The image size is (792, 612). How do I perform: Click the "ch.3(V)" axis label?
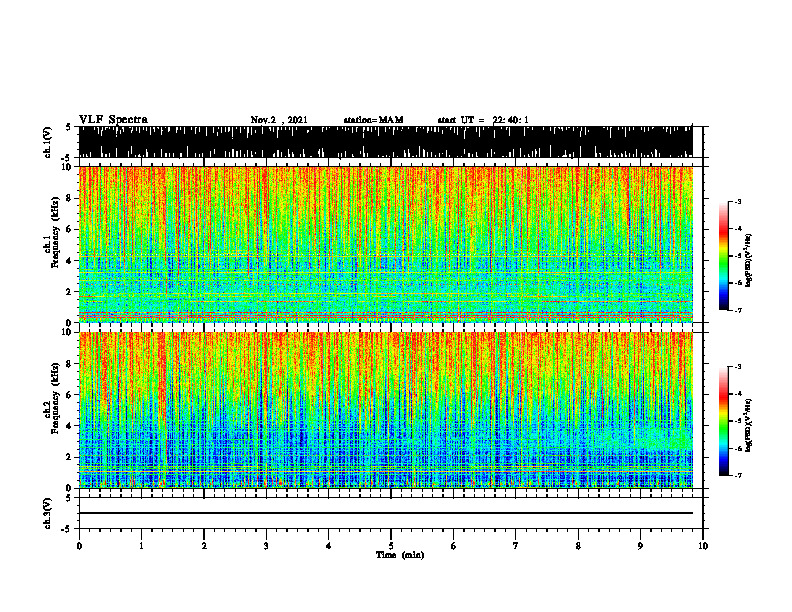tap(48, 513)
